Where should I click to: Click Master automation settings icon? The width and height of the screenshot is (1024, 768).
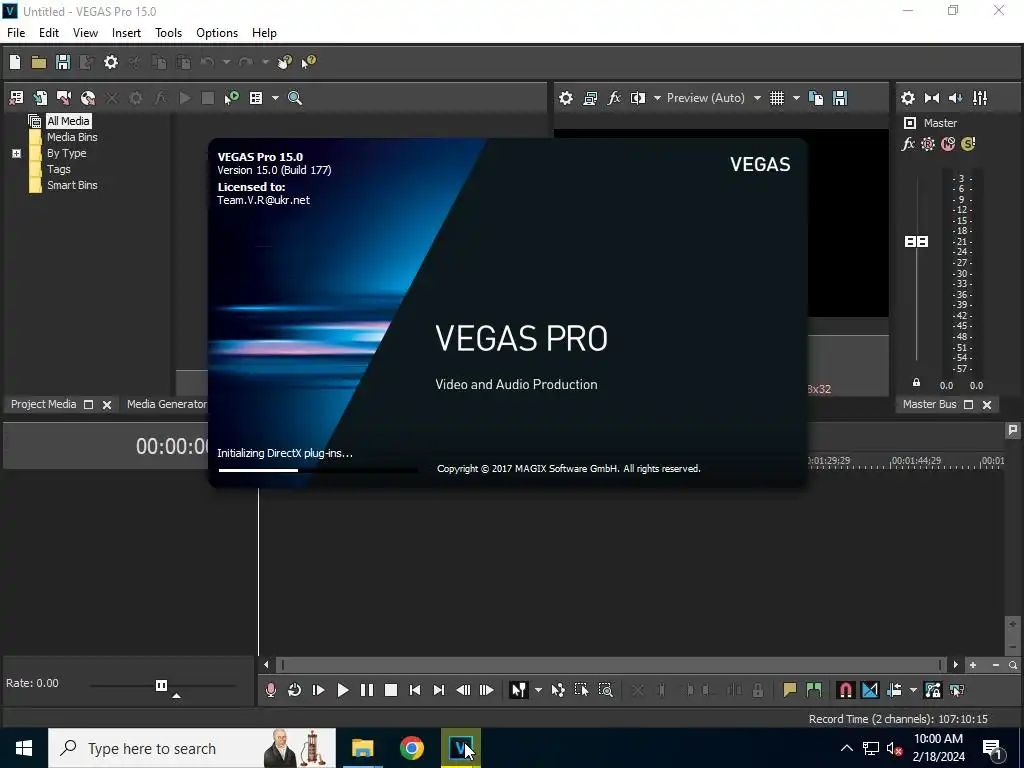[927, 144]
